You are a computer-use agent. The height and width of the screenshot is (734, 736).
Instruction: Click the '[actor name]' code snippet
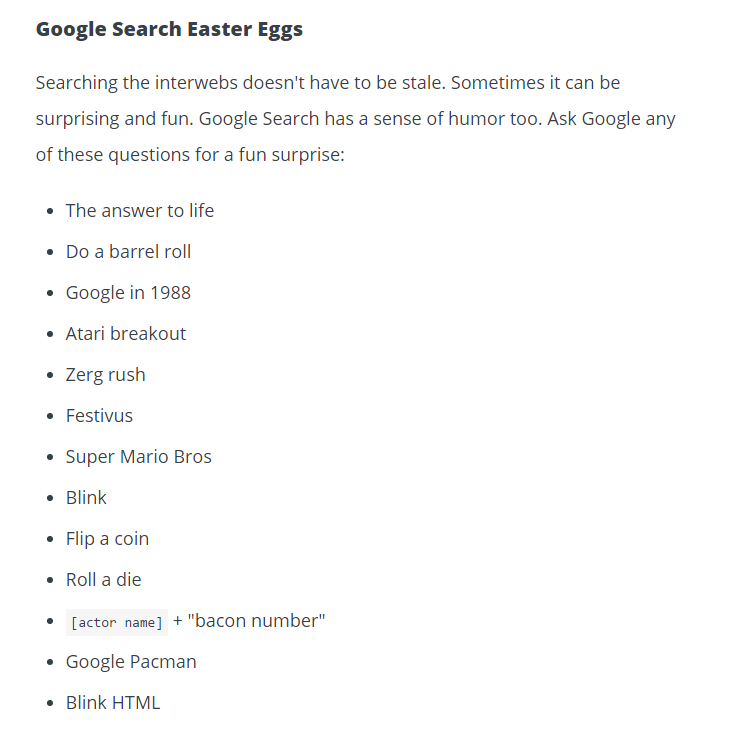[x=117, y=622]
